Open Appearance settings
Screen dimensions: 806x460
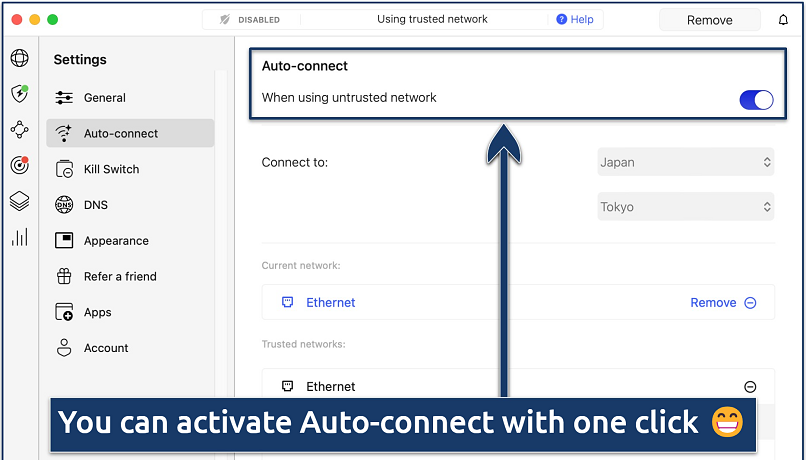tap(116, 241)
